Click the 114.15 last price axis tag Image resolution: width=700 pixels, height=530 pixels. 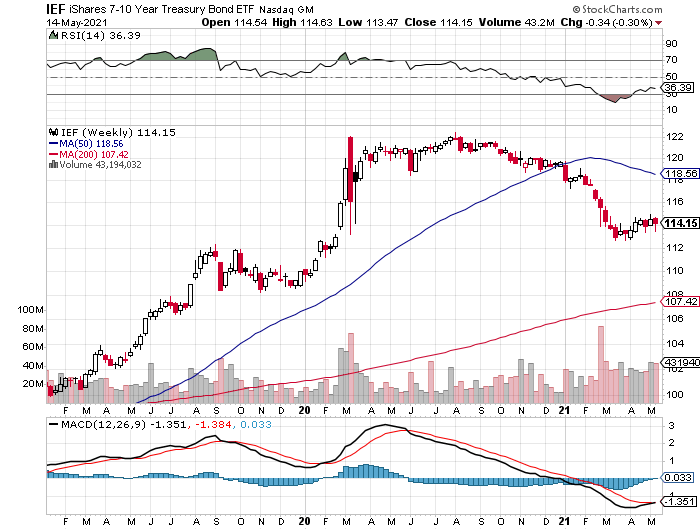[681, 223]
